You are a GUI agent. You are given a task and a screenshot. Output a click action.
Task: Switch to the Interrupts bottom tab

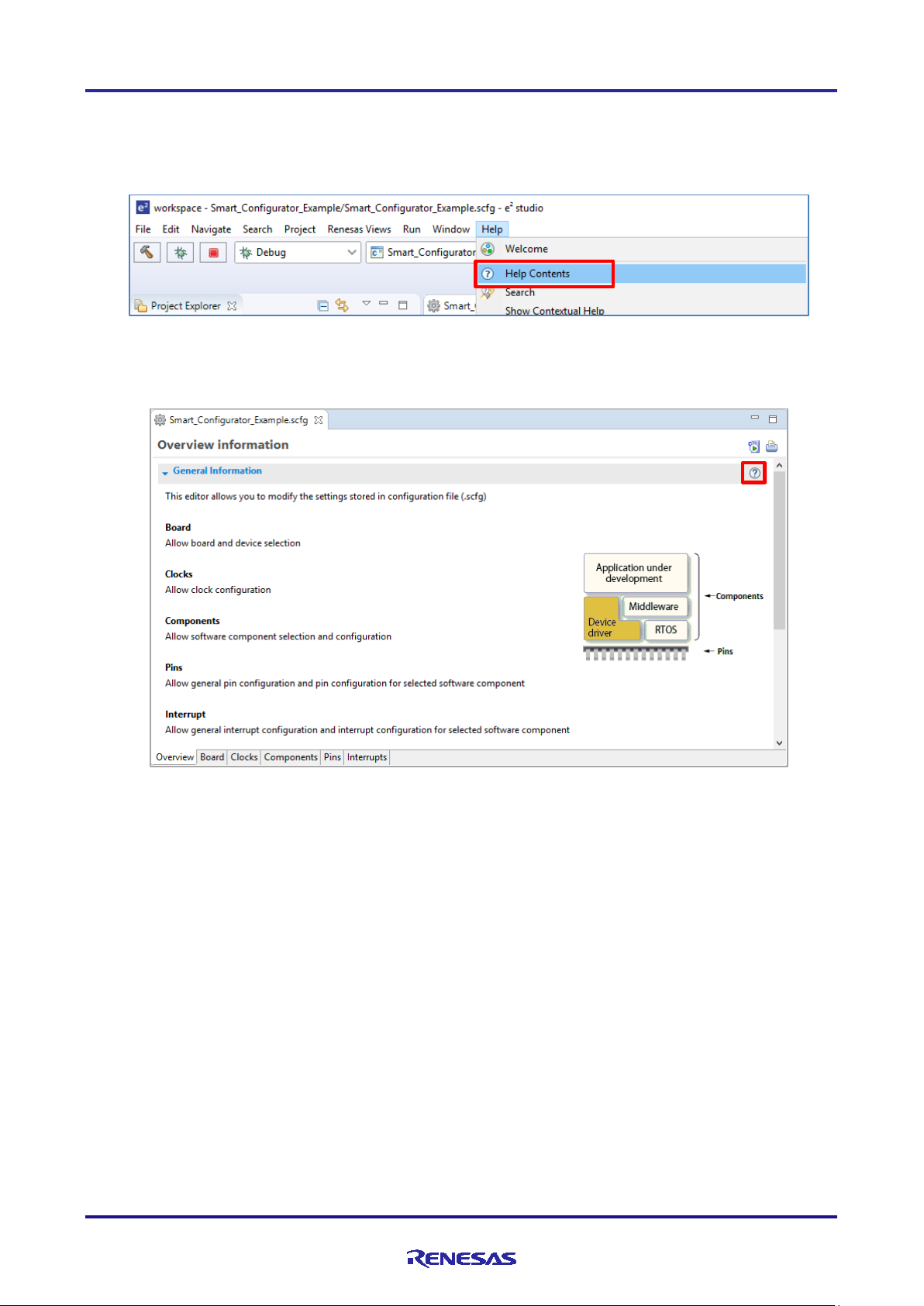click(367, 757)
